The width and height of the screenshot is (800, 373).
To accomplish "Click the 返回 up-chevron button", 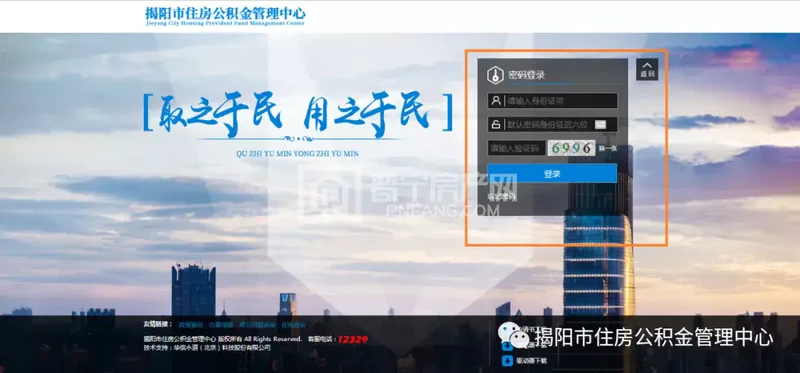I will click(x=647, y=69).
